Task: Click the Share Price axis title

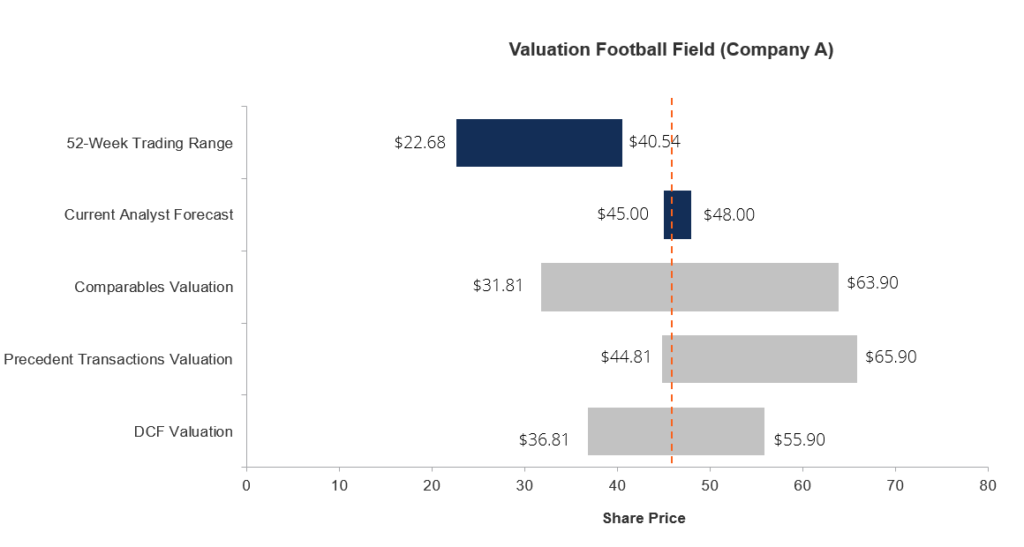Action: point(644,518)
